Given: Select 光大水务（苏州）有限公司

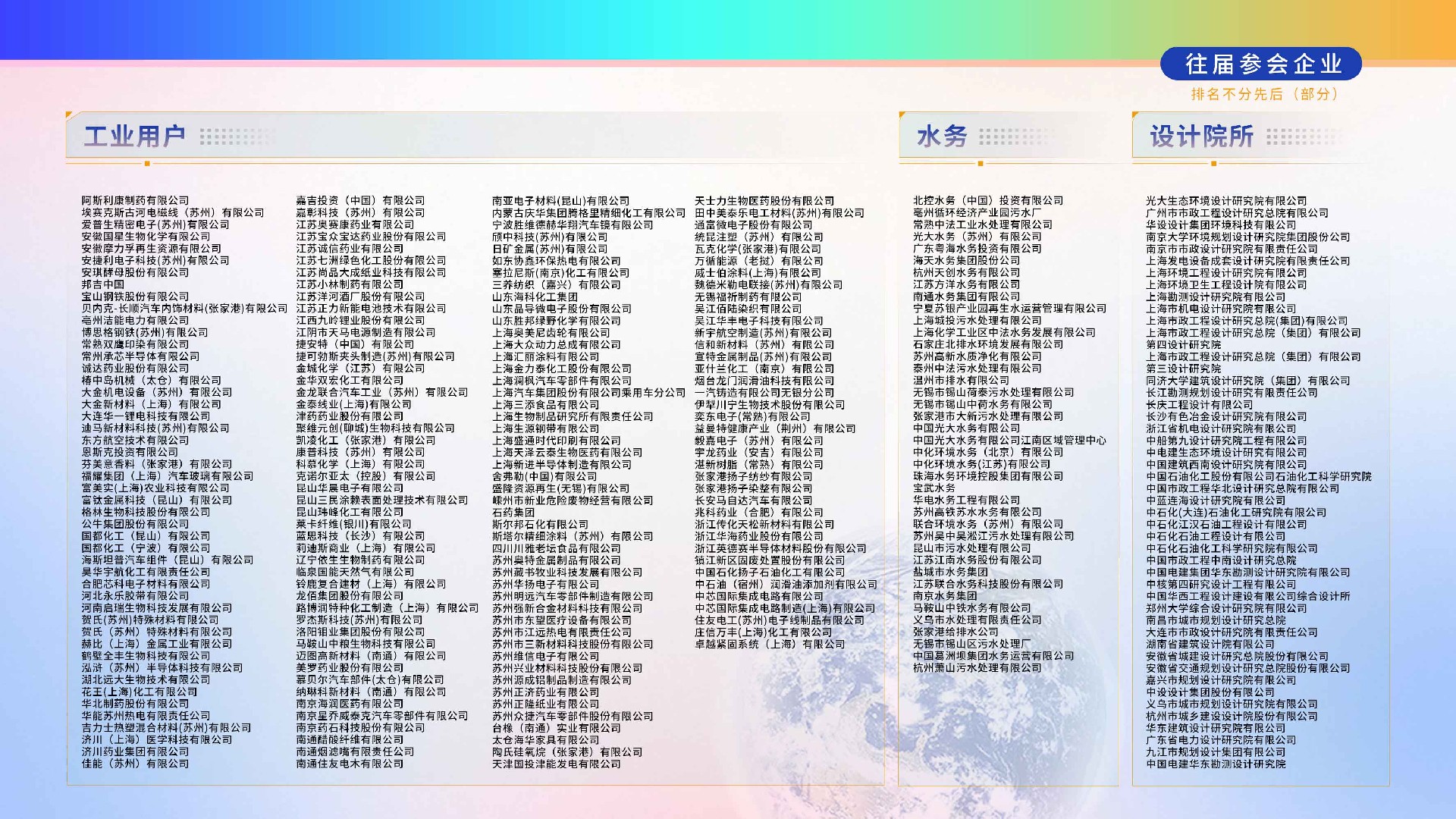Looking at the screenshot, I should click(978, 237).
